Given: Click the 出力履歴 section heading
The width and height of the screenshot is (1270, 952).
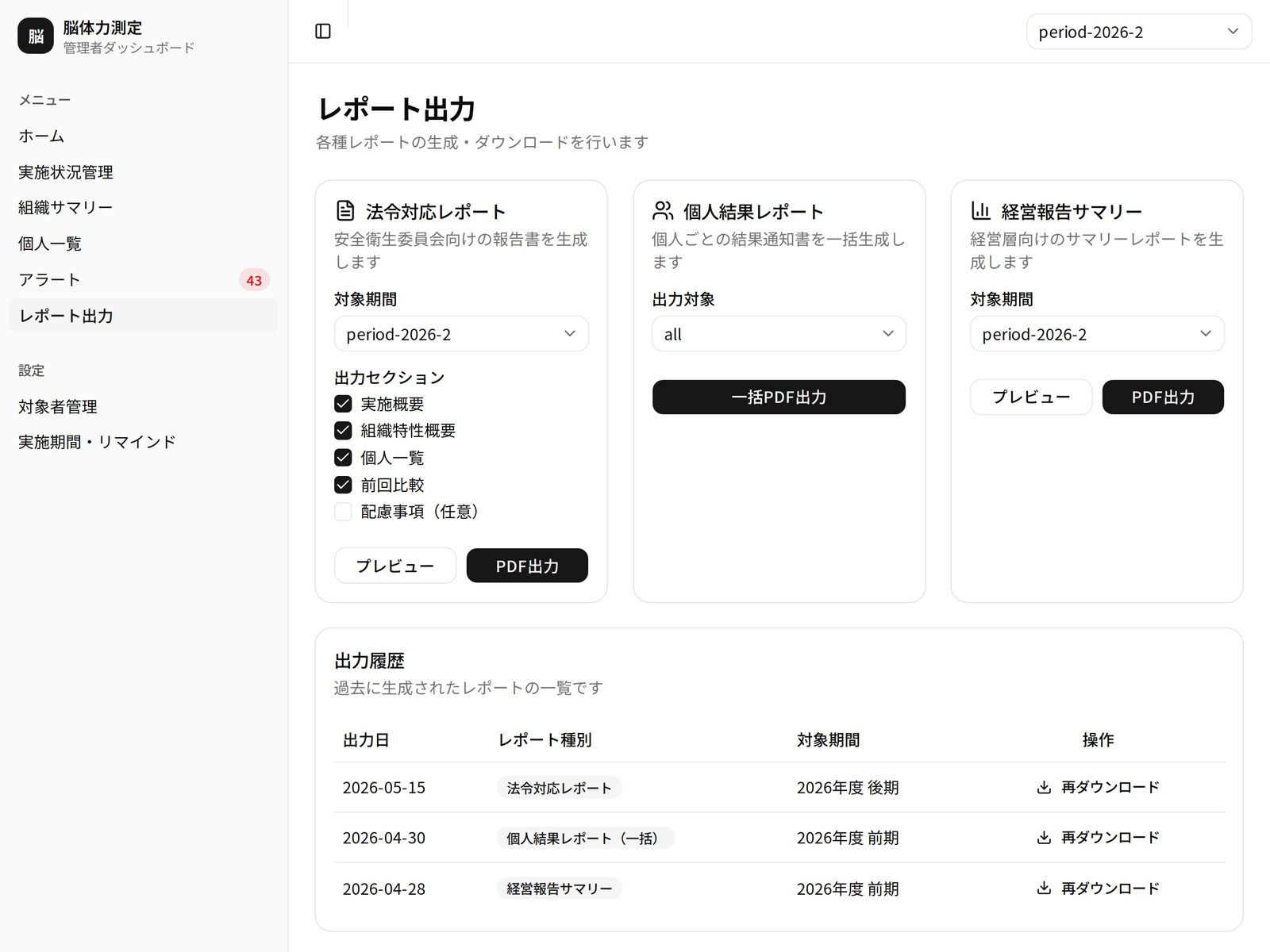Looking at the screenshot, I should (370, 661).
